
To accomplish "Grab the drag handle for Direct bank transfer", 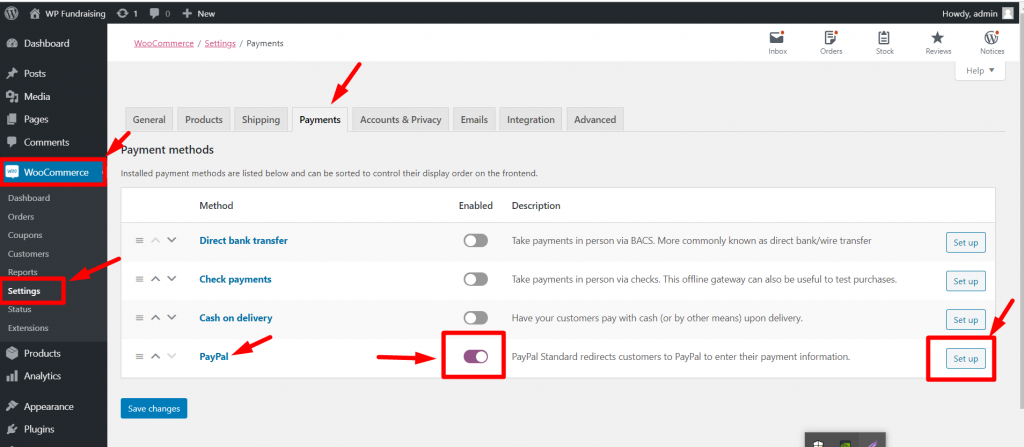I will coord(139,240).
